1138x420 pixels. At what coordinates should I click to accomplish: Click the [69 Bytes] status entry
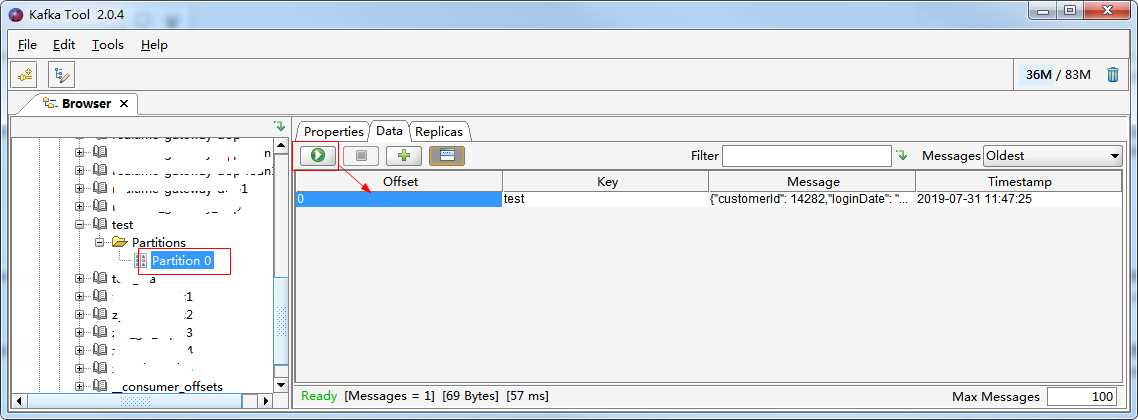470,396
